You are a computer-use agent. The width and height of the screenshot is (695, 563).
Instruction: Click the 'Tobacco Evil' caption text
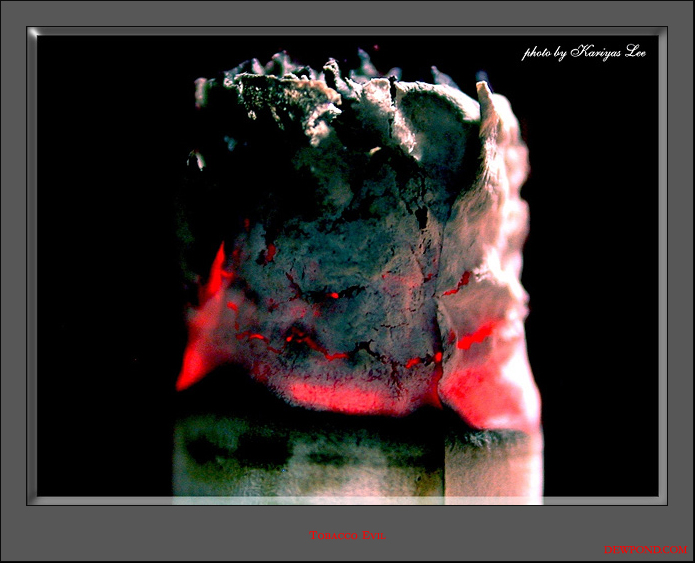[348, 536]
